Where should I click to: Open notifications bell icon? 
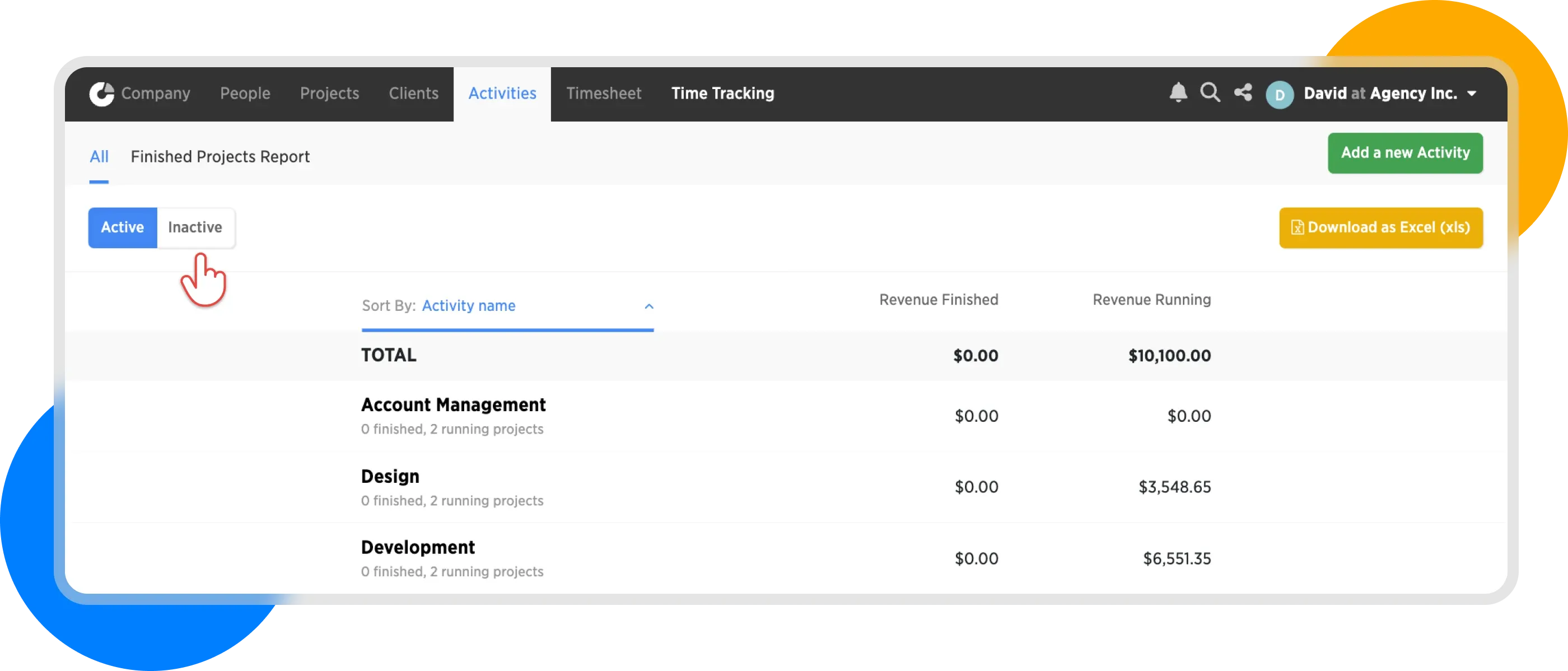(x=1178, y=92)
